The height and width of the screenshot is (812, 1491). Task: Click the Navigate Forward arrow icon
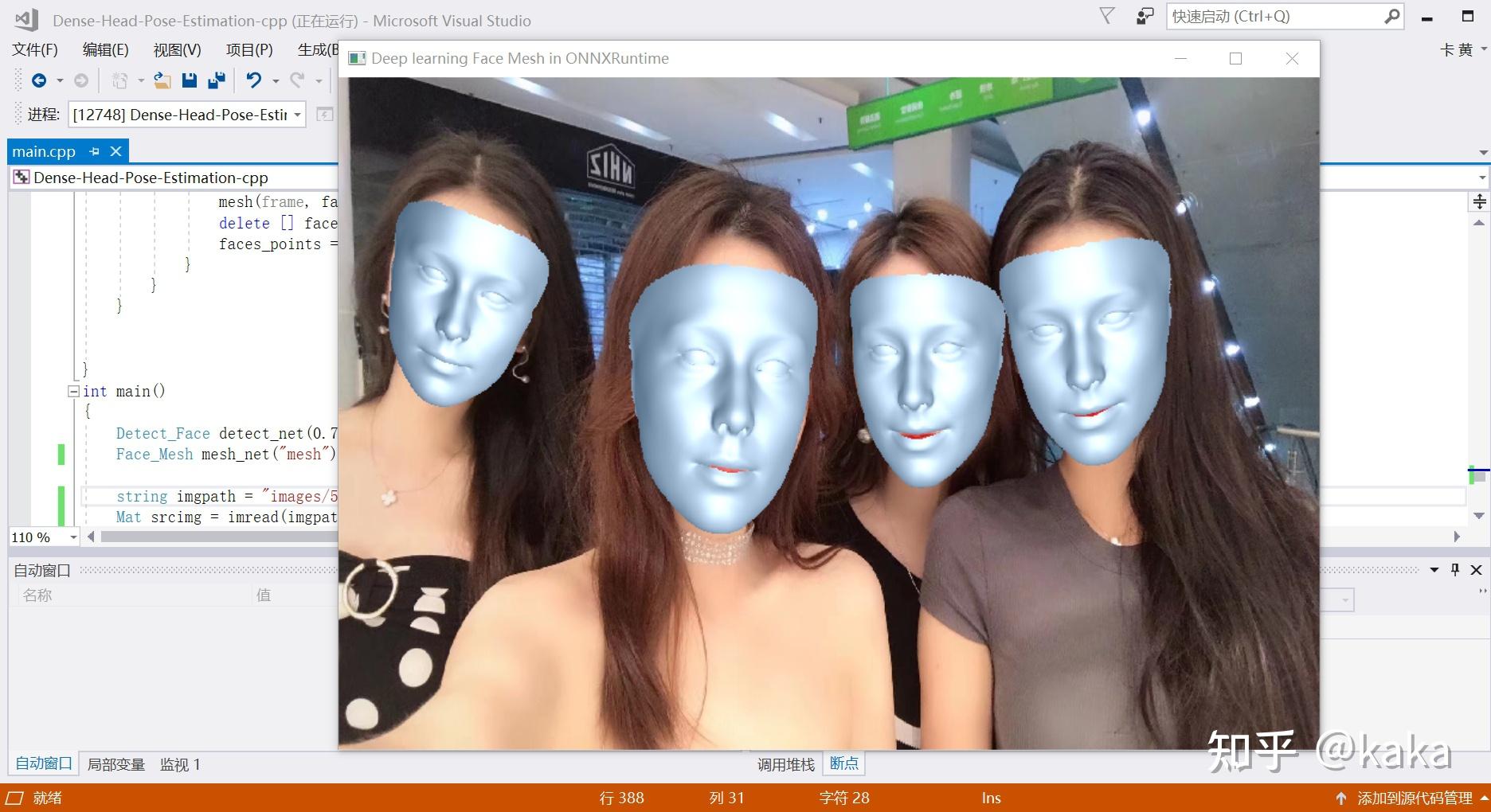(x=80, y=80)
